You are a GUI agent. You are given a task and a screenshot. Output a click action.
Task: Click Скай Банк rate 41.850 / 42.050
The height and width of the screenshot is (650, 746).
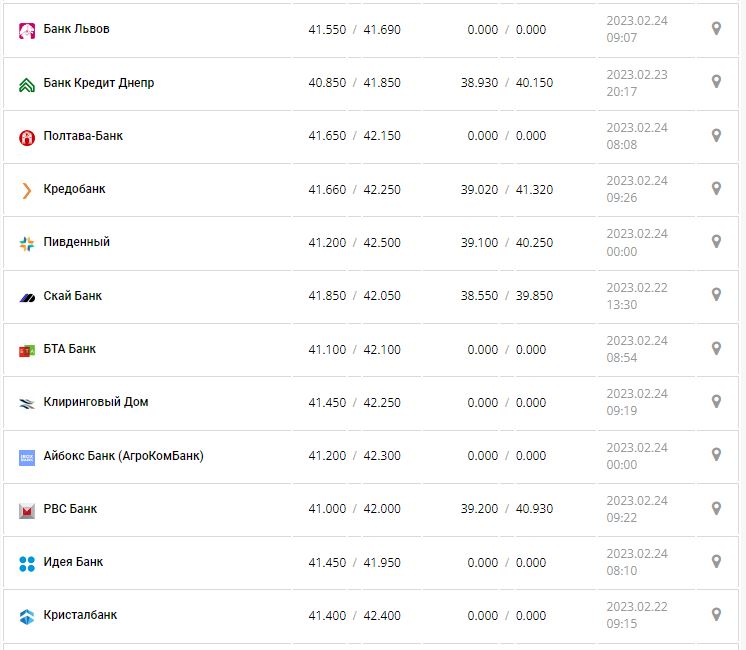[354, 296]
